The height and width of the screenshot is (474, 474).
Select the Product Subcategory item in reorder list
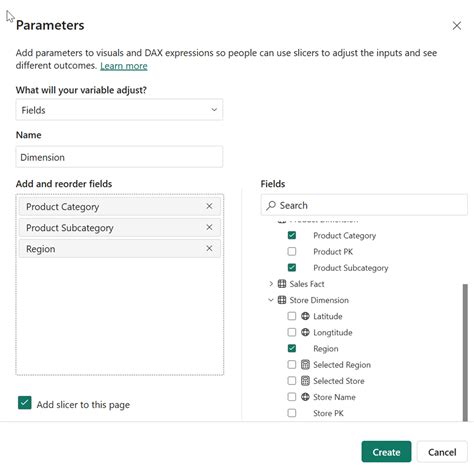pyautogui.click(x=120, y=227)
